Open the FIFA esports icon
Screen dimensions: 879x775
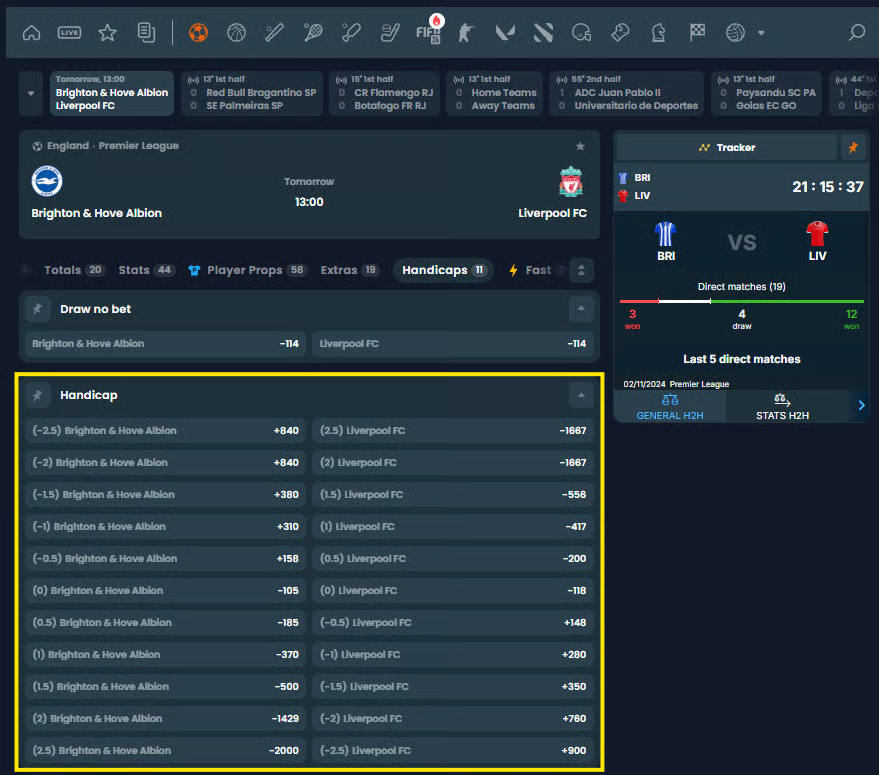(x=427, y=32)
